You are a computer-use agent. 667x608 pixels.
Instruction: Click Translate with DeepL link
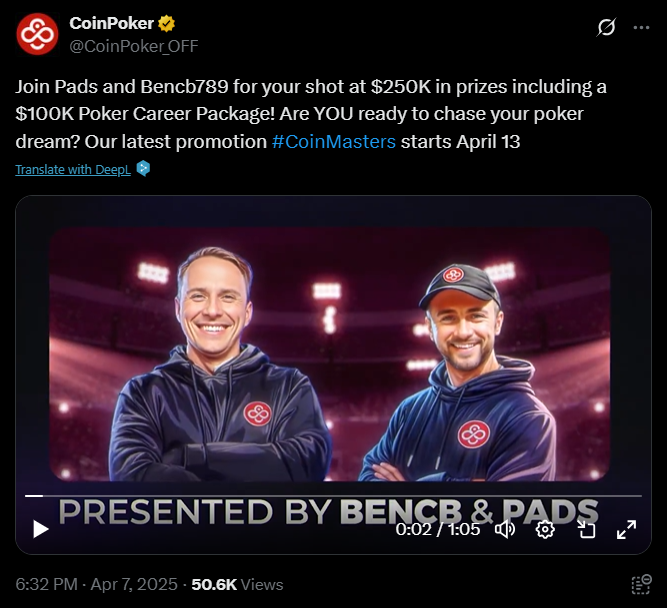pos(73,169)
